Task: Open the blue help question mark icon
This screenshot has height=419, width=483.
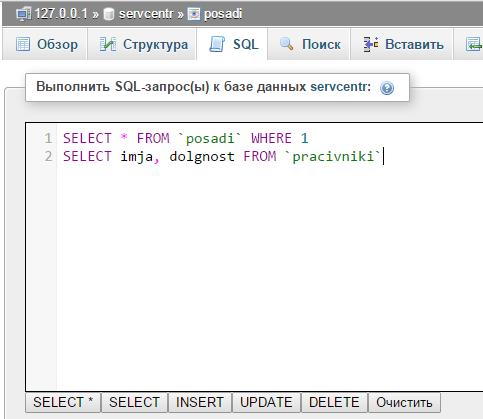Action: click(387, 88)
